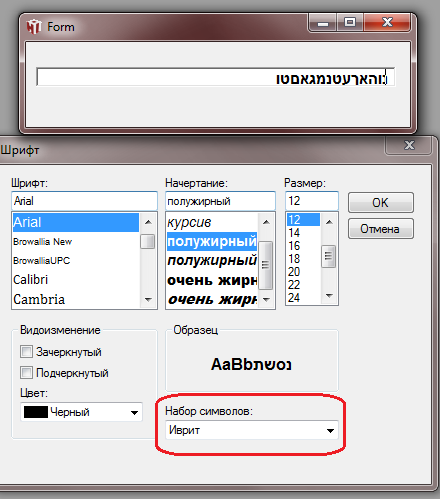Viewport: 440px width, 499px height.
Task: Click the size list scroll-down arrow
Action: [329, 295]
